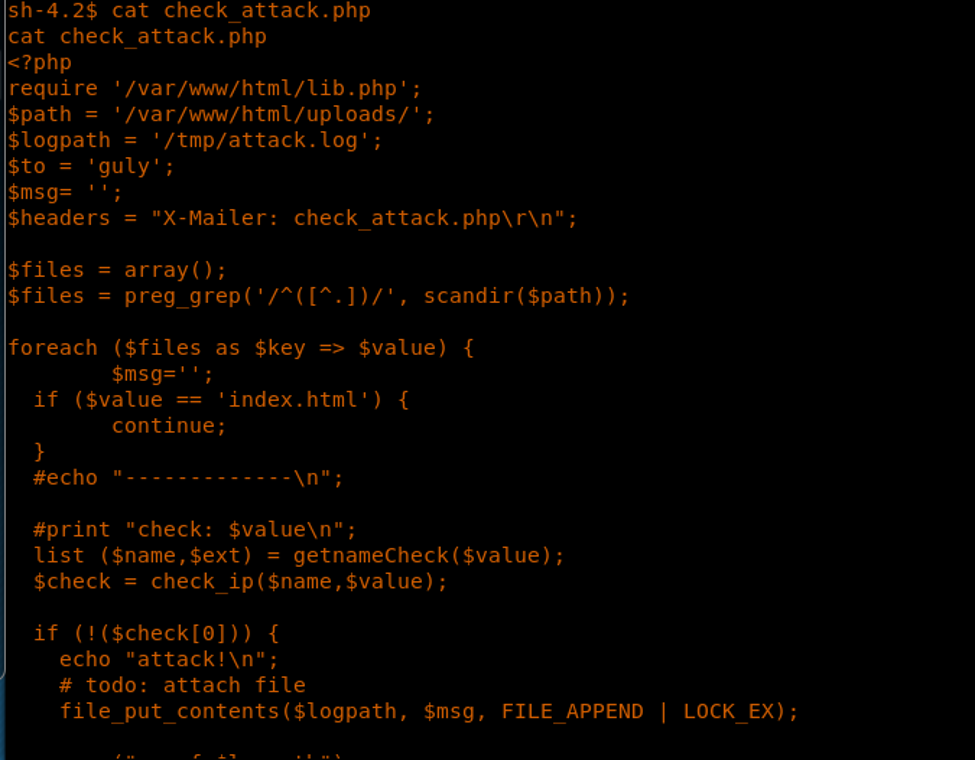Click the sh-4.2$ shell prompt
Viewport: 975px width, 760px height.
[x=52, y=11]
